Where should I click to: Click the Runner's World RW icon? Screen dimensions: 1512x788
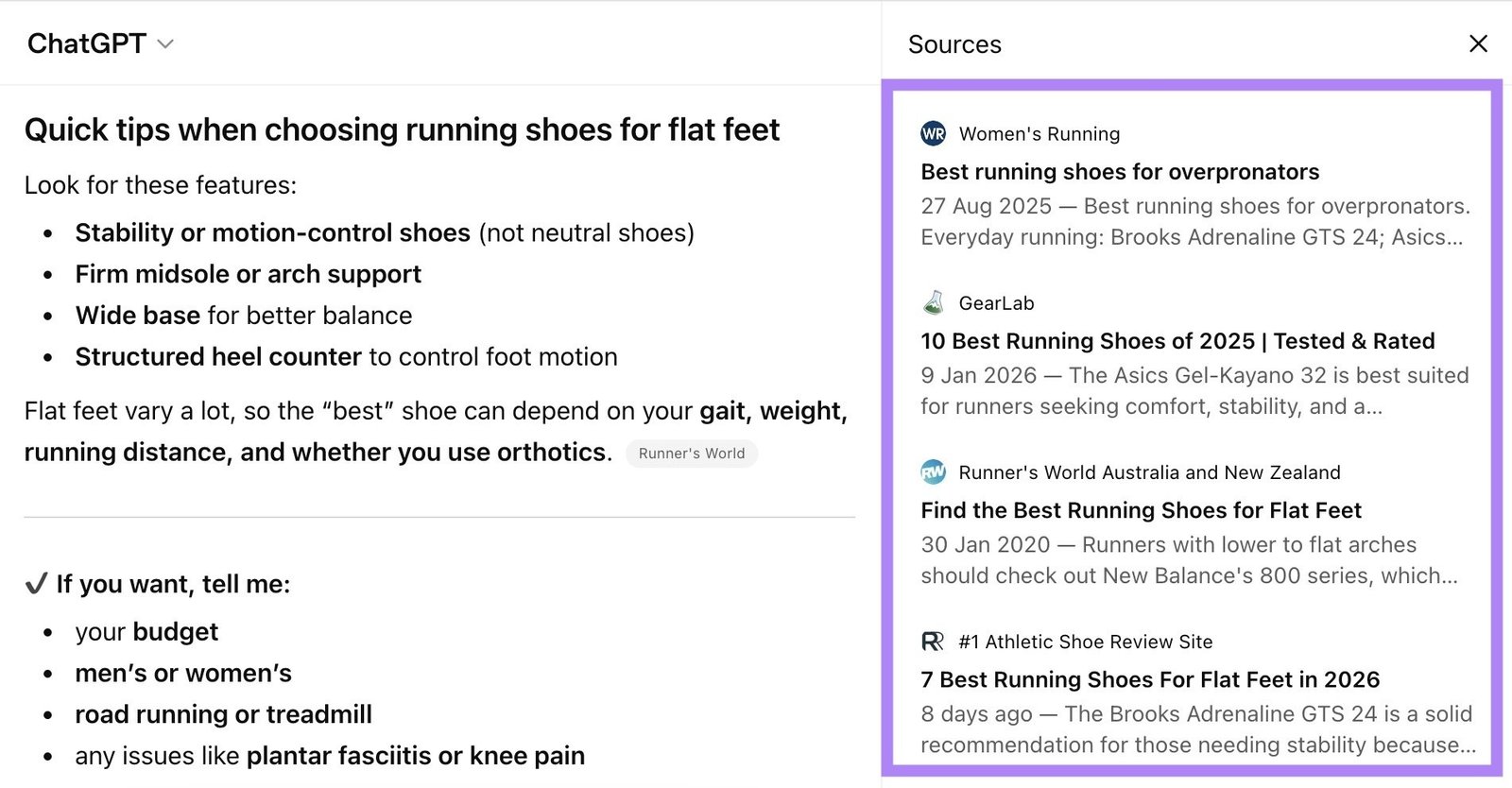tap(933, 471)
